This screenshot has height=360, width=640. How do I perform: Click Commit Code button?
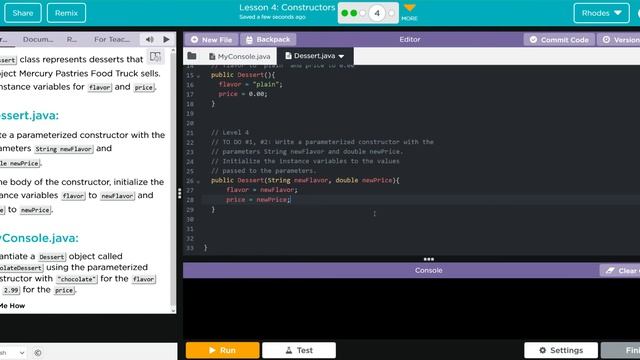point(559,40)
